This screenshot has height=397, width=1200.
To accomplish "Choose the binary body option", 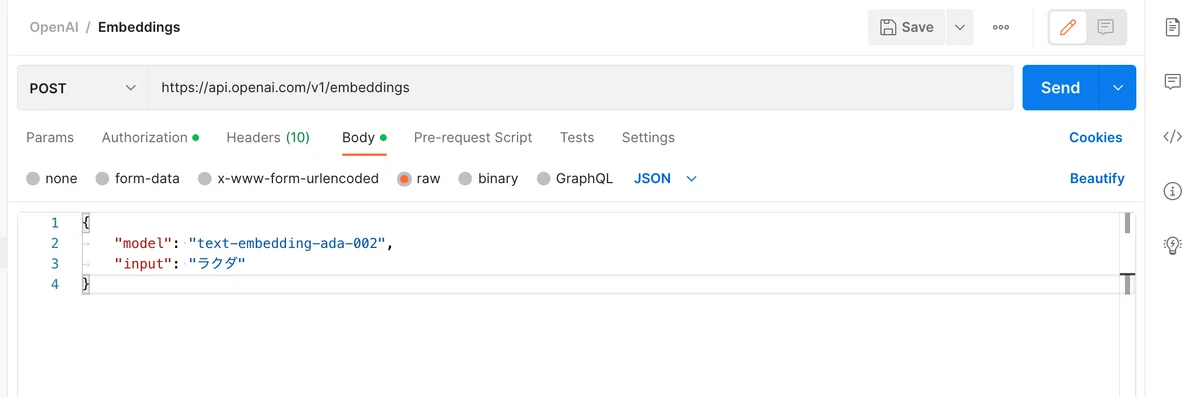I will coord(488,179).
